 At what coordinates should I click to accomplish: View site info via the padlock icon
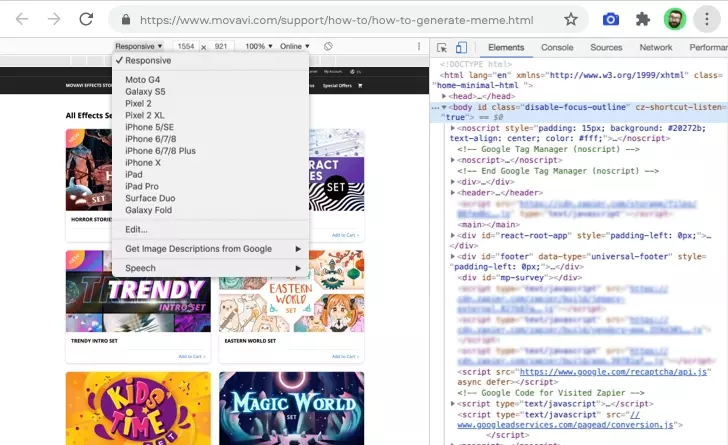pos(125,20)
